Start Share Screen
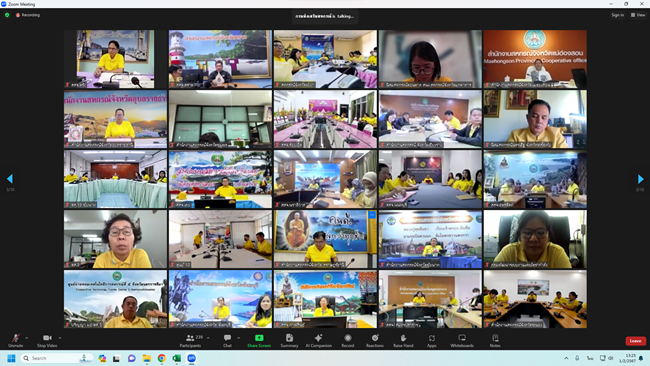 click(x=259, y=340)
